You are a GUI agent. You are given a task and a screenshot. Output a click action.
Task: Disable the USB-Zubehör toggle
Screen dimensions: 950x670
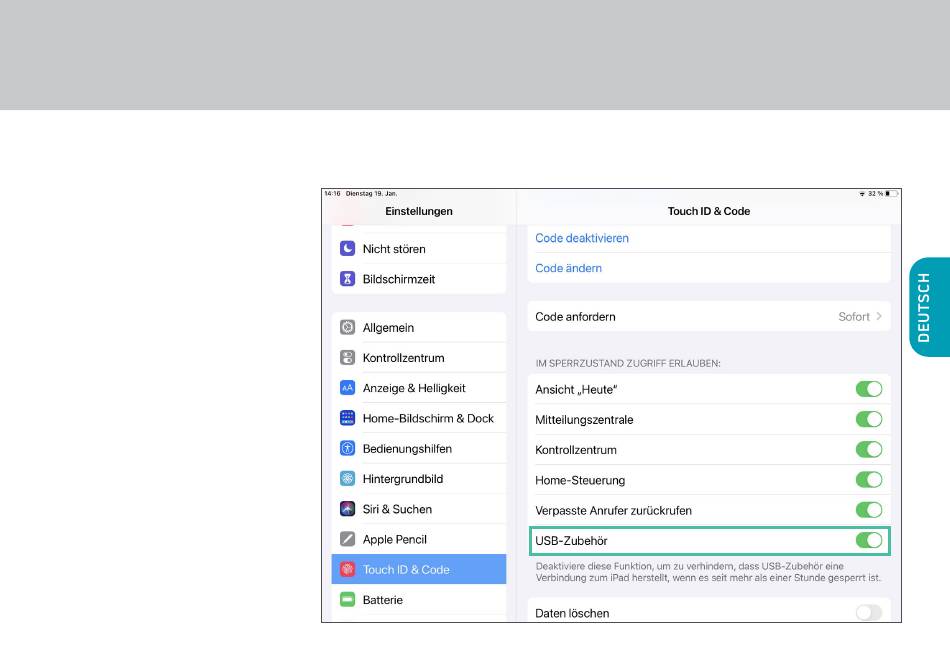point(868,541)
